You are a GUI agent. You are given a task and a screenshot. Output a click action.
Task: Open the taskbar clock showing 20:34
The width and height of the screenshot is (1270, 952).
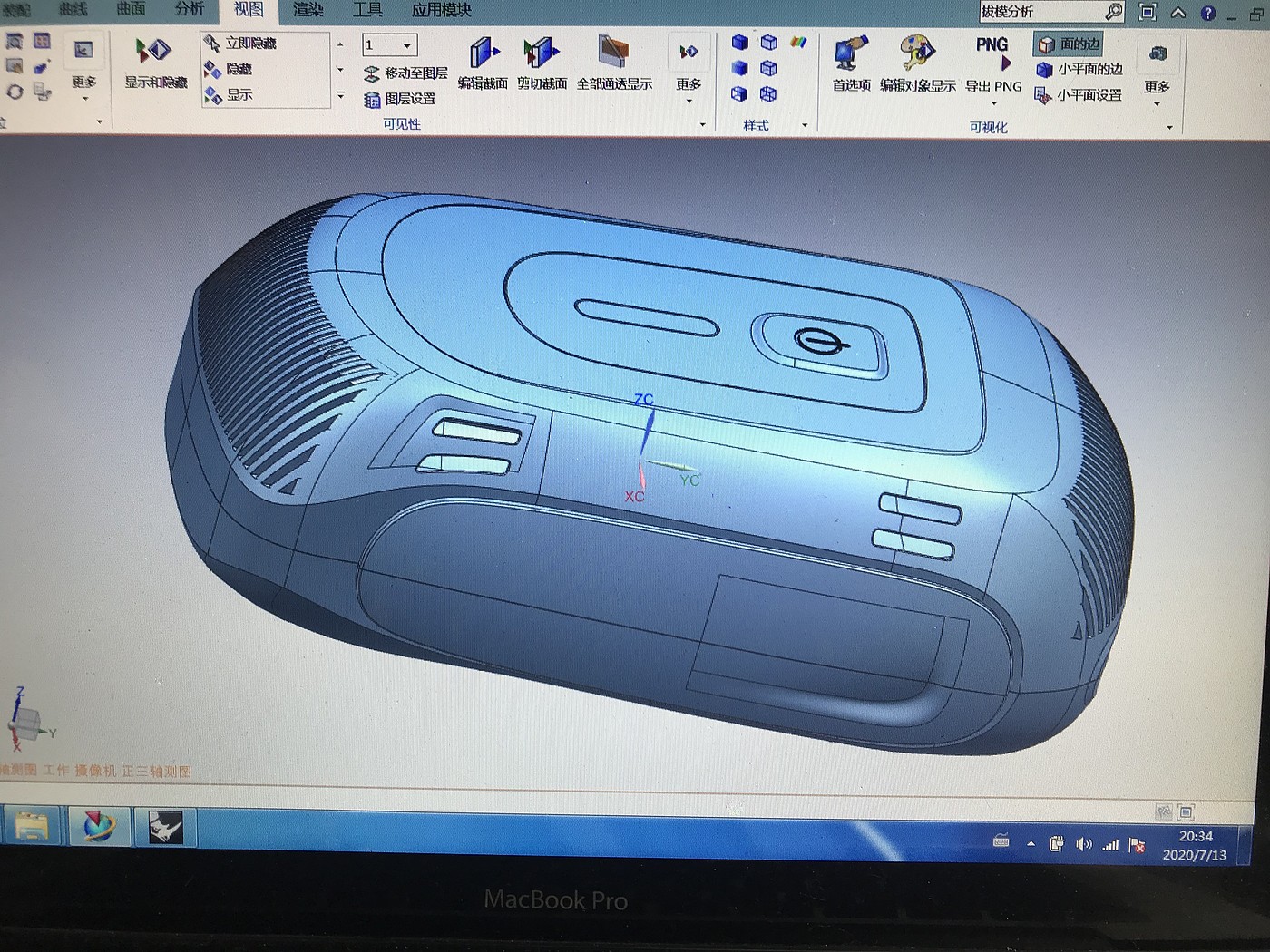coord(1195,845)
